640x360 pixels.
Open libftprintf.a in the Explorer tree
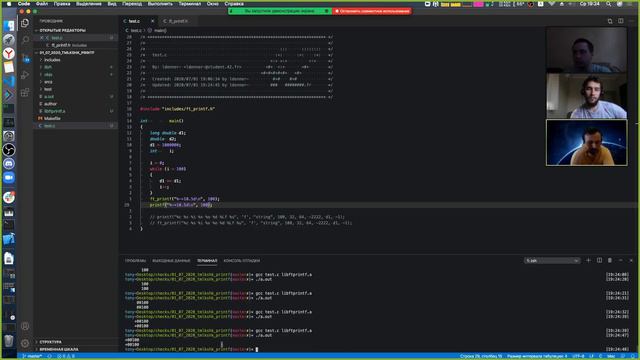click(55, 111)
